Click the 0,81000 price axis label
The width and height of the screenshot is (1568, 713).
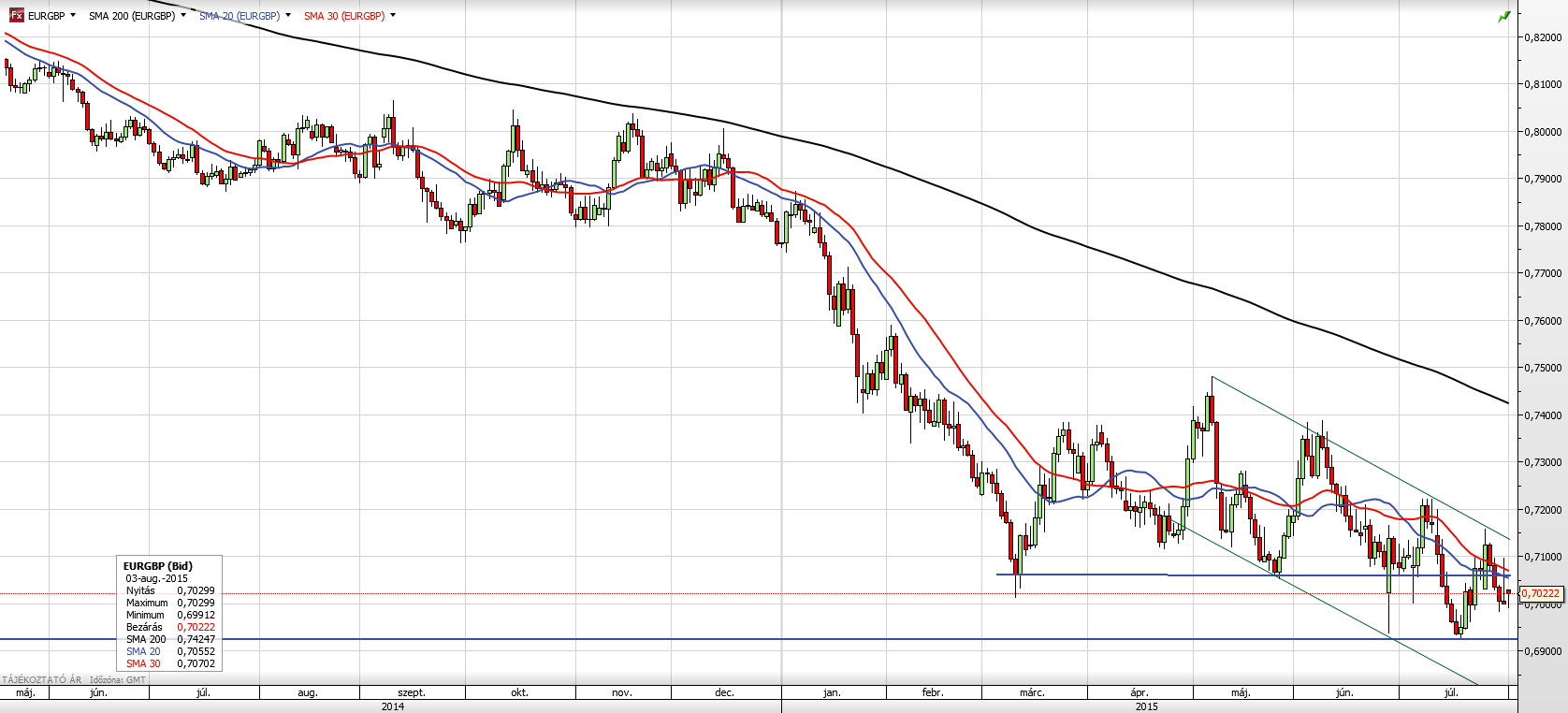click(x=1543, y=84)
